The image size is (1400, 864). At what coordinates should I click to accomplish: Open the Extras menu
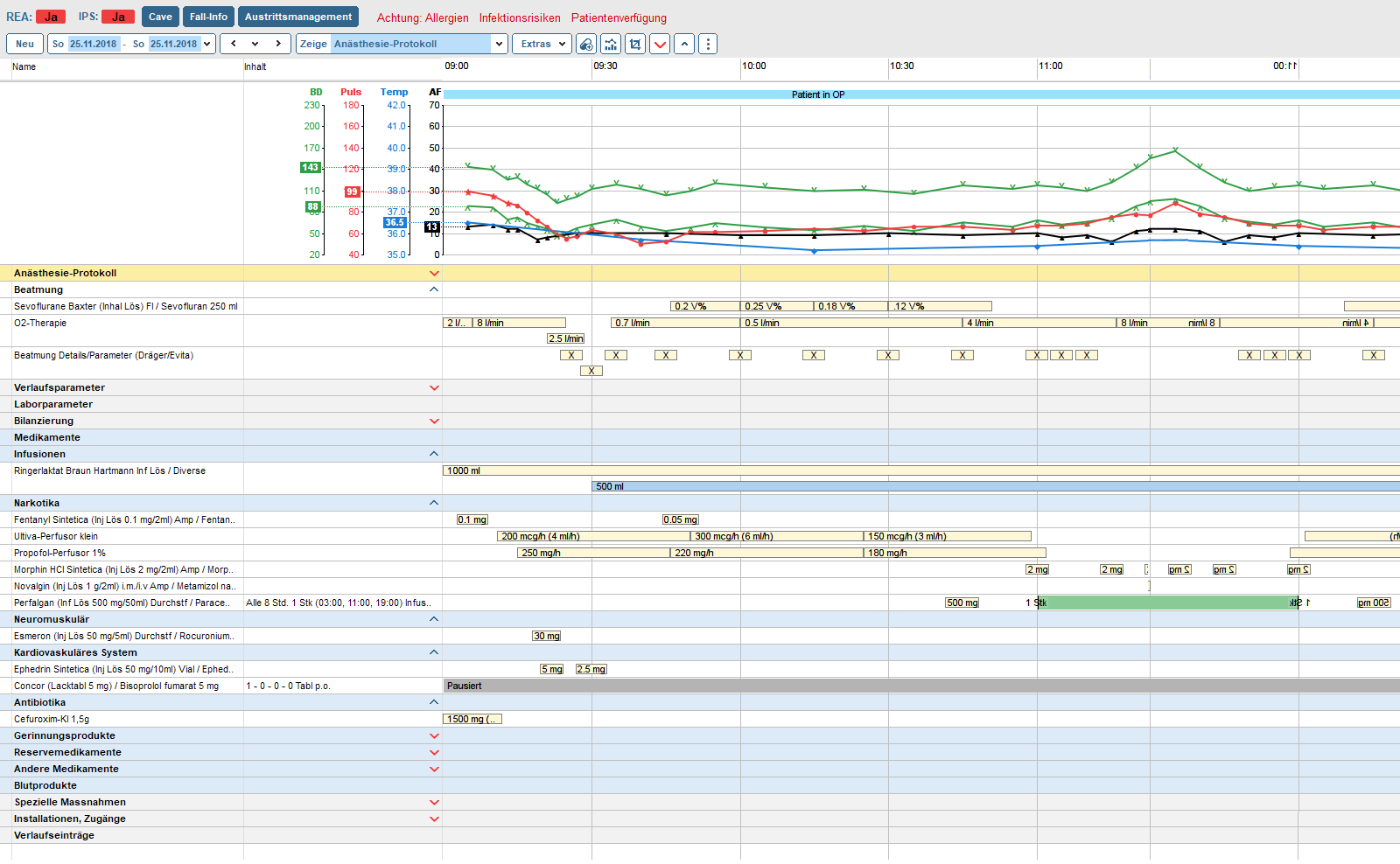(x=542, y=44)
